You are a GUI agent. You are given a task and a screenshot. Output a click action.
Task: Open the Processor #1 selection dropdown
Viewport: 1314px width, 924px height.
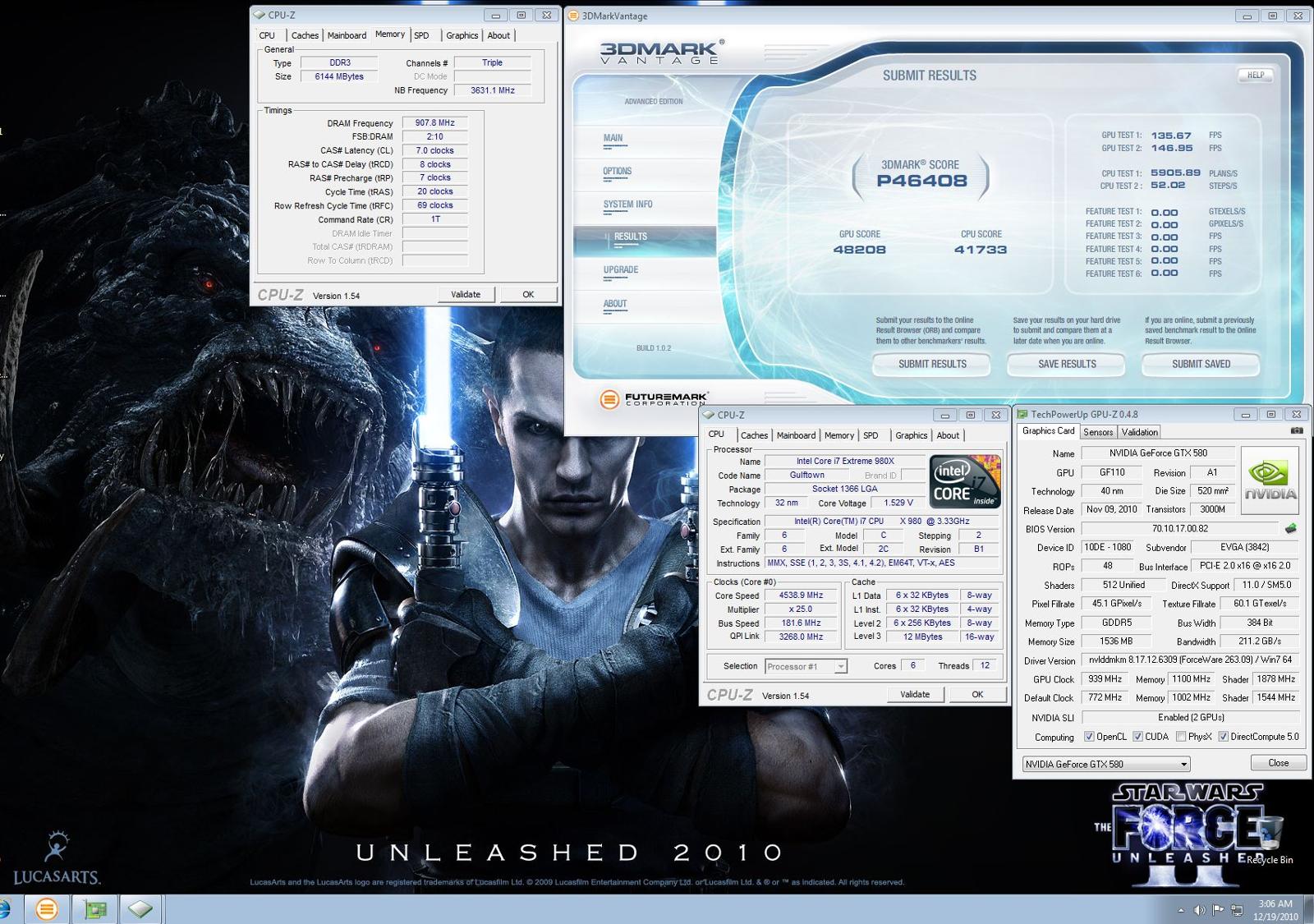(806, 666)
